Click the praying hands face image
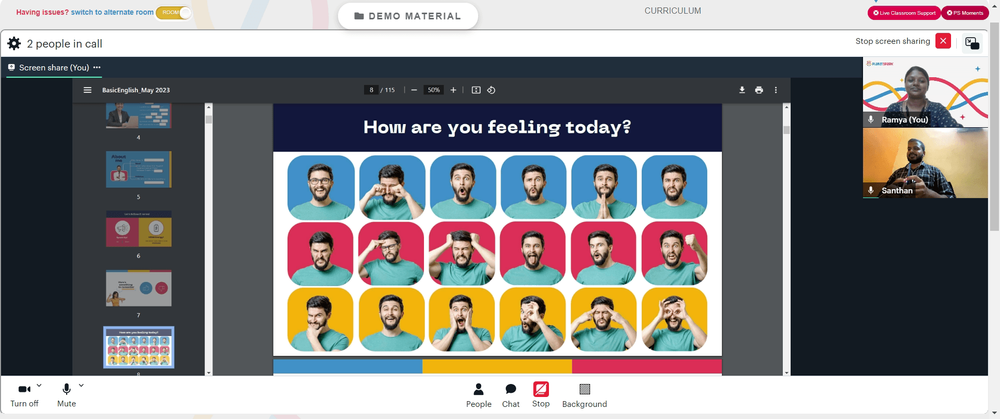The width and height of the screenshot is (1000, 419). pos(604,187)
